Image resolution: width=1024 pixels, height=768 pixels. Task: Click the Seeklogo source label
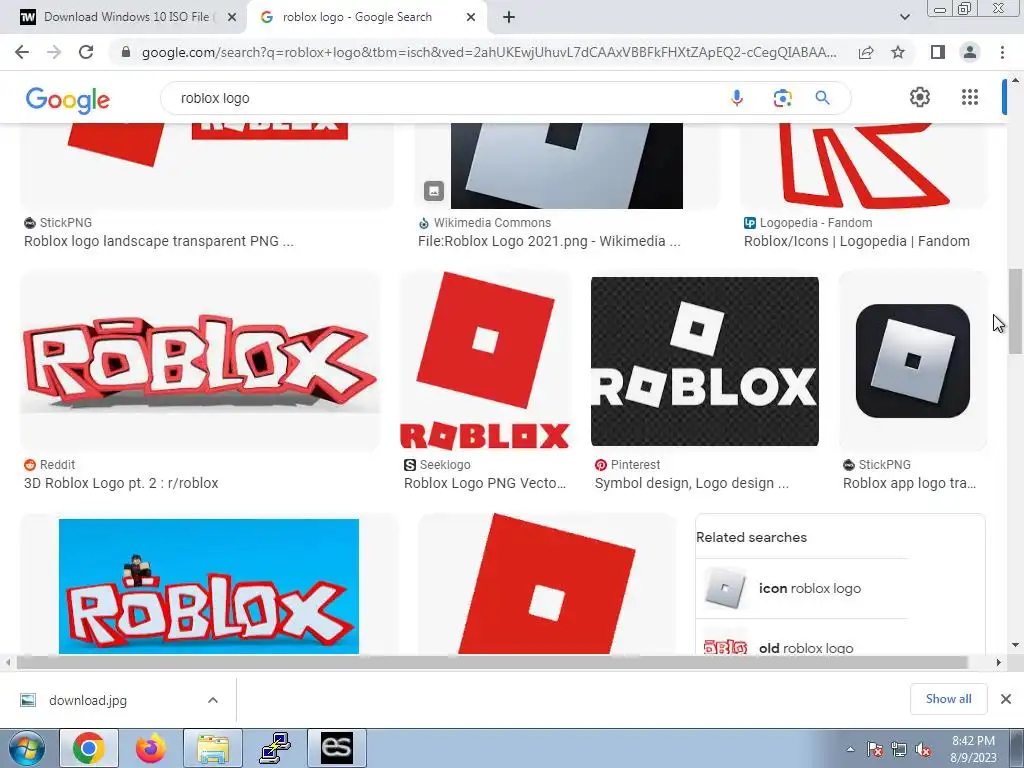coord(445,464)
